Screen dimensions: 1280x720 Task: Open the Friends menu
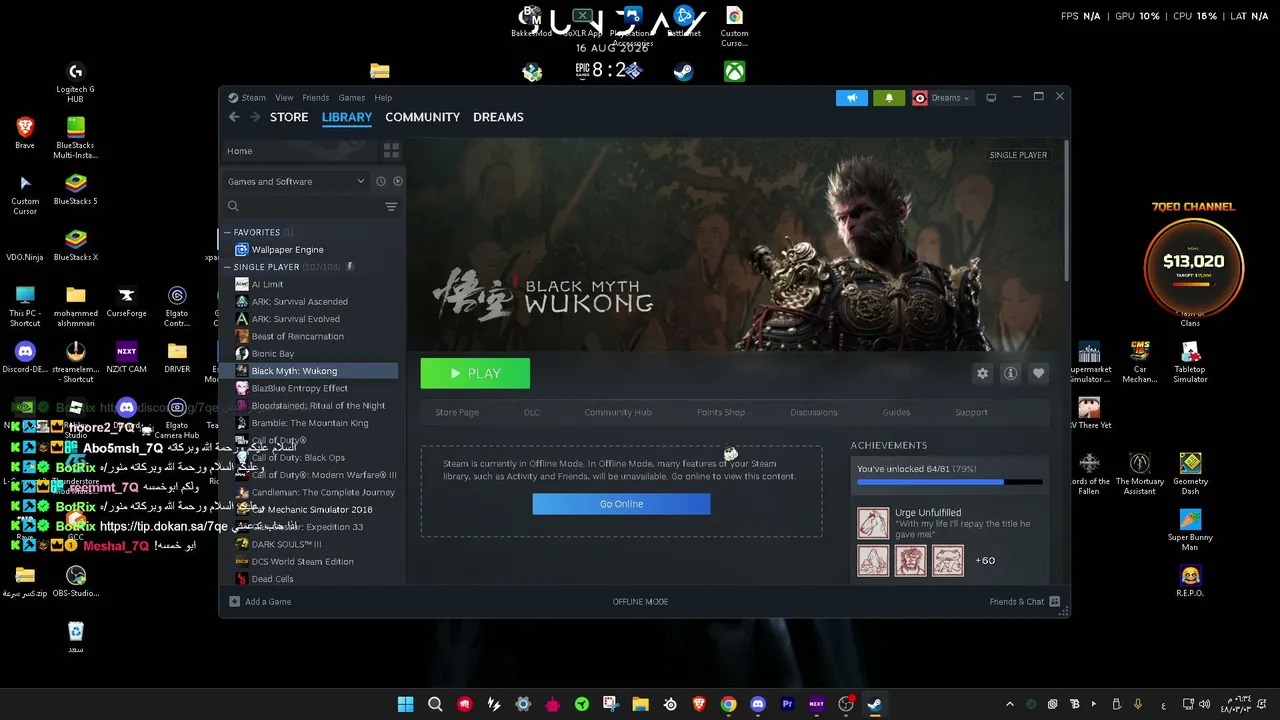click(x=316, y=98)
